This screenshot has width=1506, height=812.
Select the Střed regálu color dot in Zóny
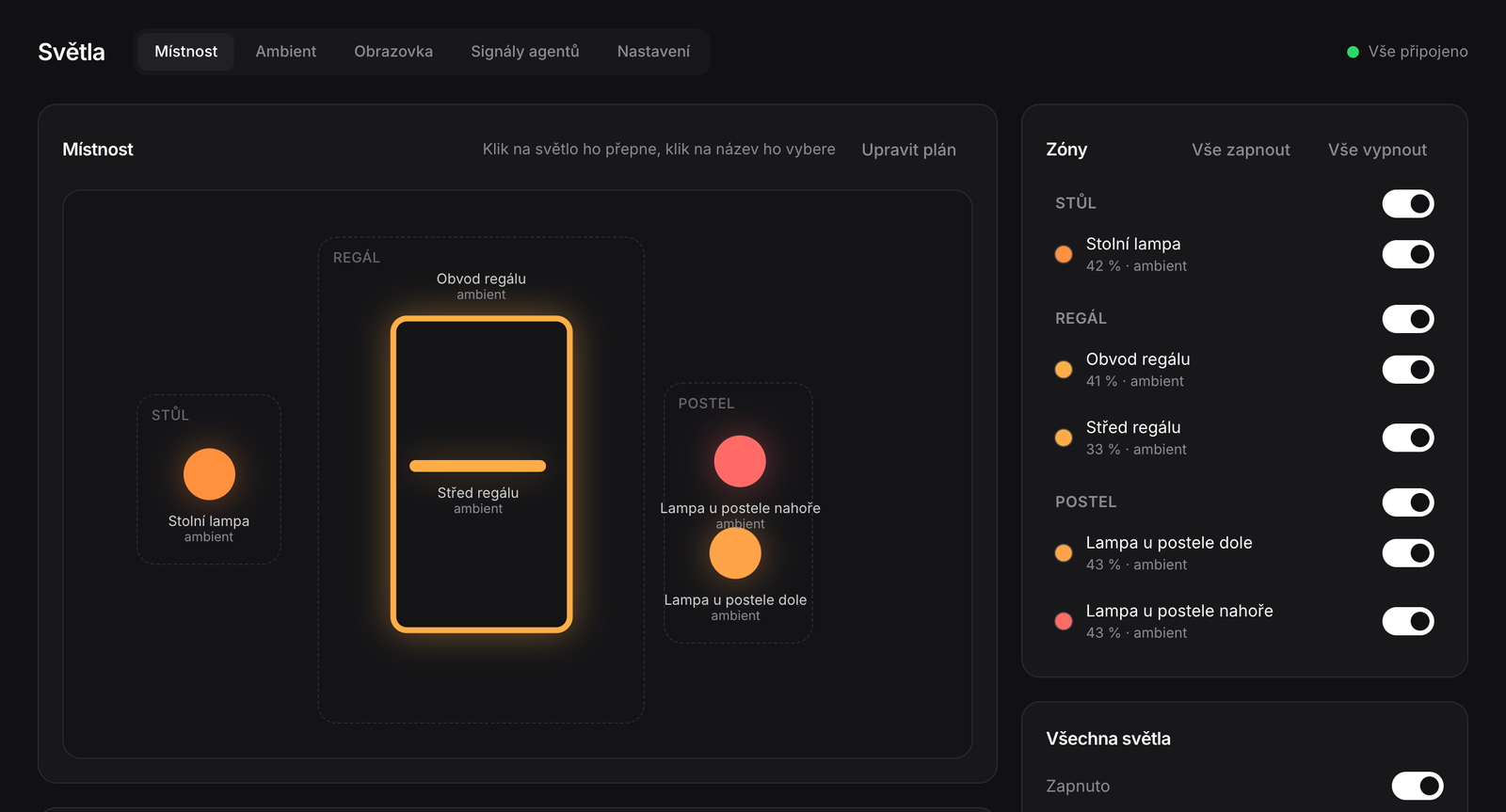[1064, 438]
